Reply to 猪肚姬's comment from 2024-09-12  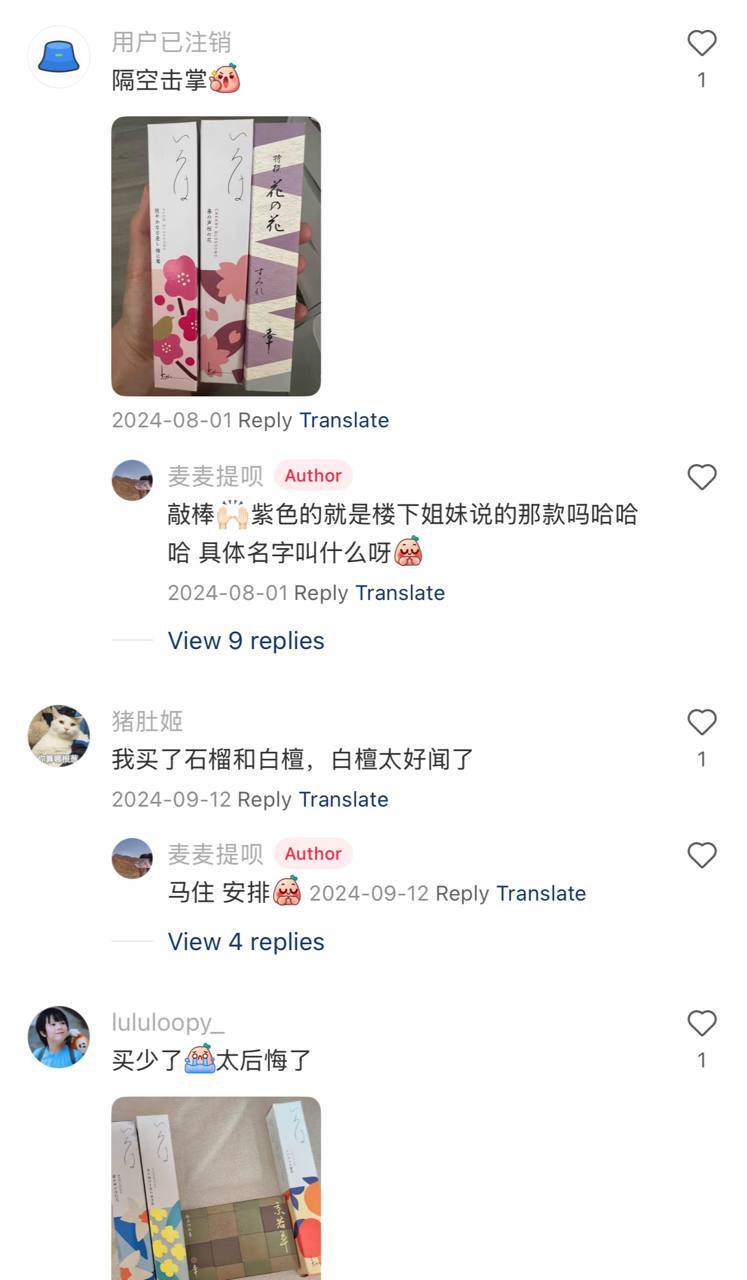click(x=265, y=799)
